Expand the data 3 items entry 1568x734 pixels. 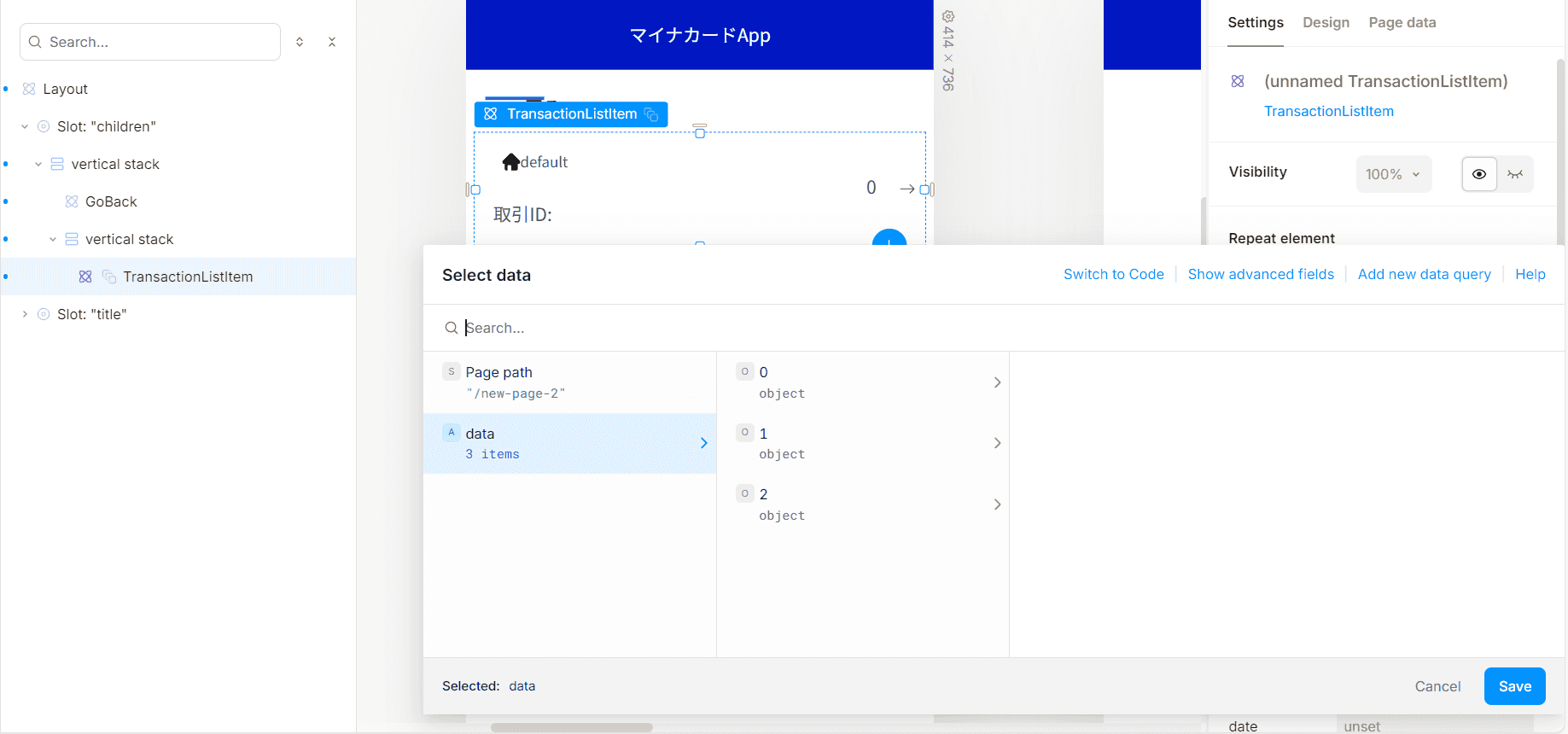tap(703, 443)
